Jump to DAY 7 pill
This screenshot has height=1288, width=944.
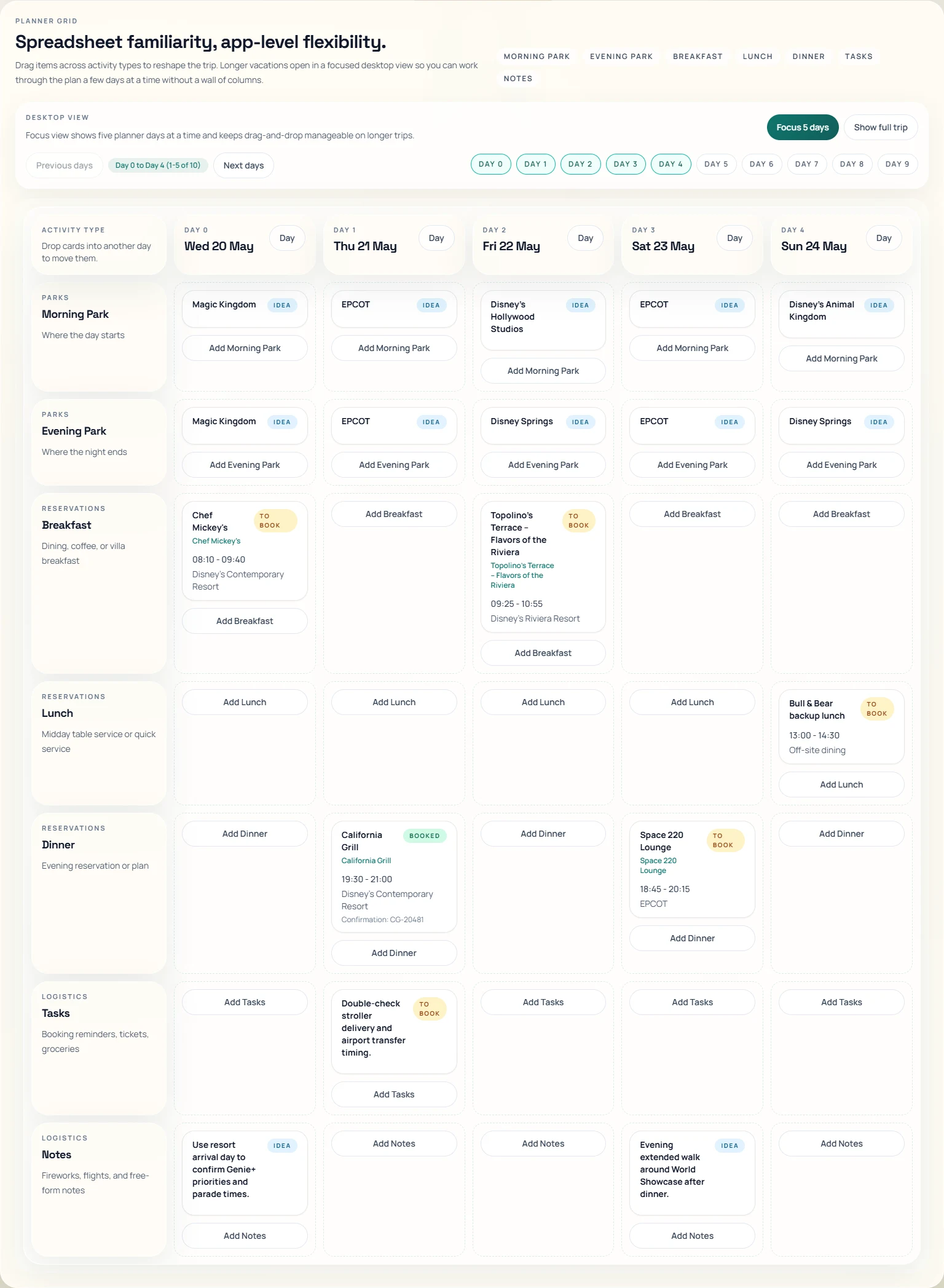pyautogui.click(x=806, y=164)
